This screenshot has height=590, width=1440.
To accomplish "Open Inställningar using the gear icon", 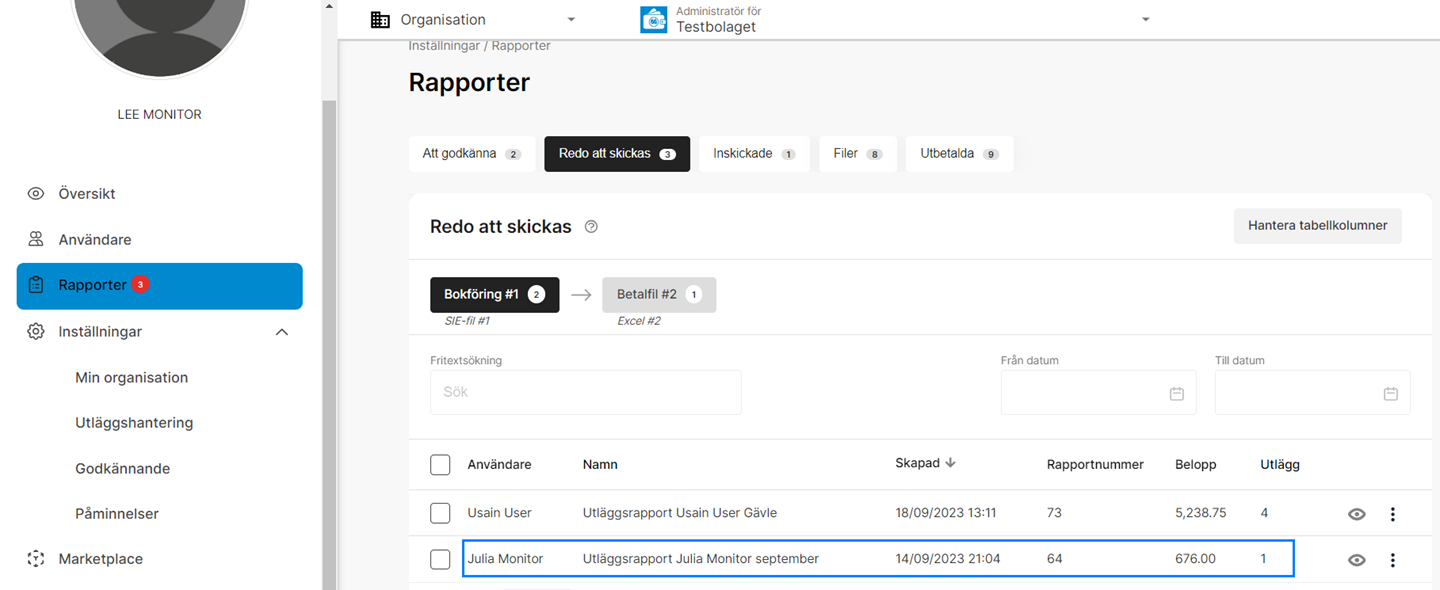I will (36, 331).
